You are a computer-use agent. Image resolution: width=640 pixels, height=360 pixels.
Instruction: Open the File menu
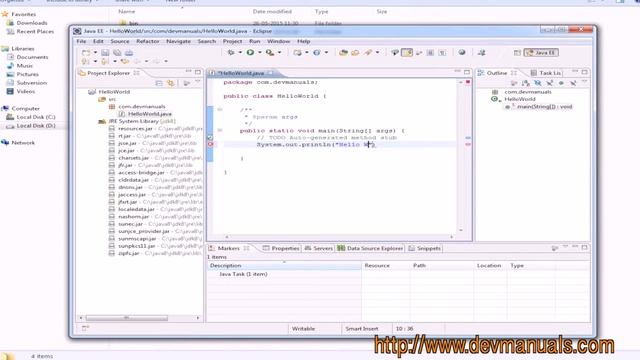tap(81, 41)
